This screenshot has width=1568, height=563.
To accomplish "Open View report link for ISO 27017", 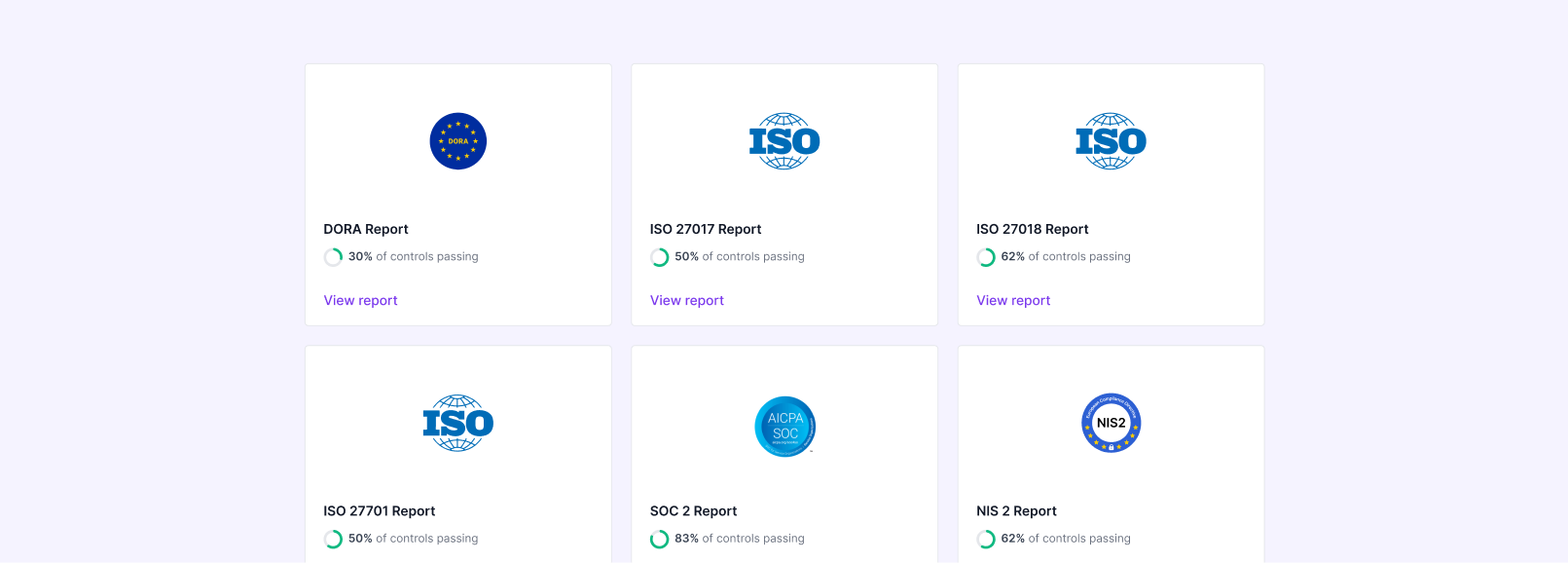I will click(687, 300).
